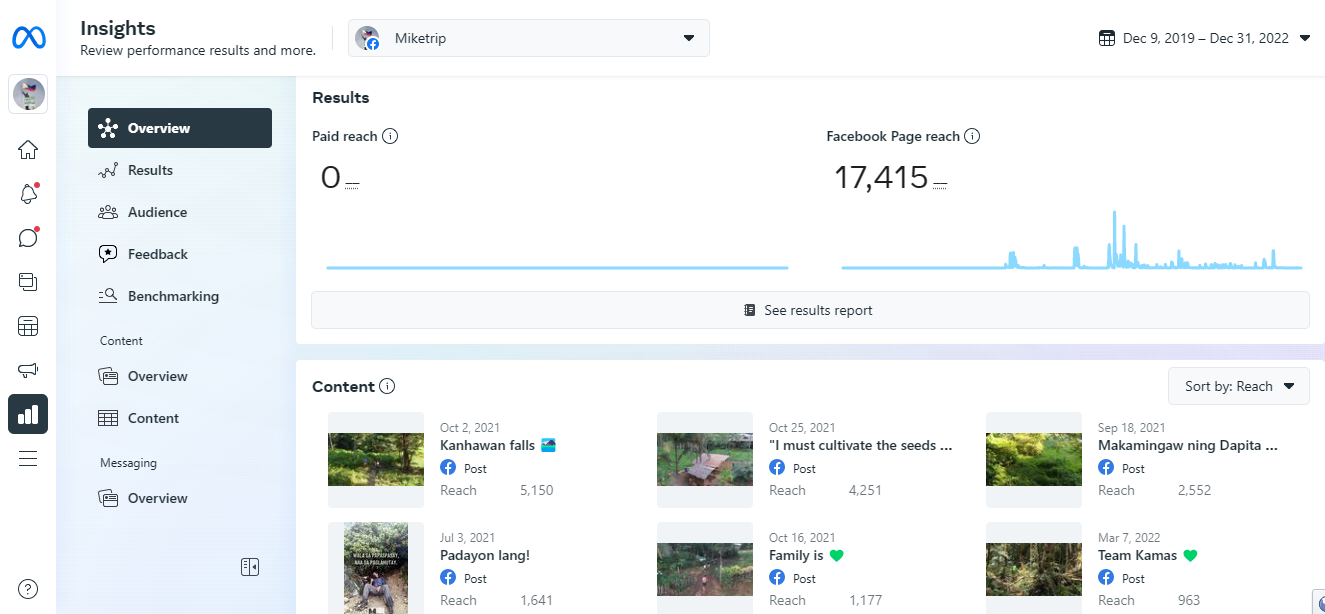Click the Oct 2, 2021 date label

pyautogui.click(x=468, y=428)
